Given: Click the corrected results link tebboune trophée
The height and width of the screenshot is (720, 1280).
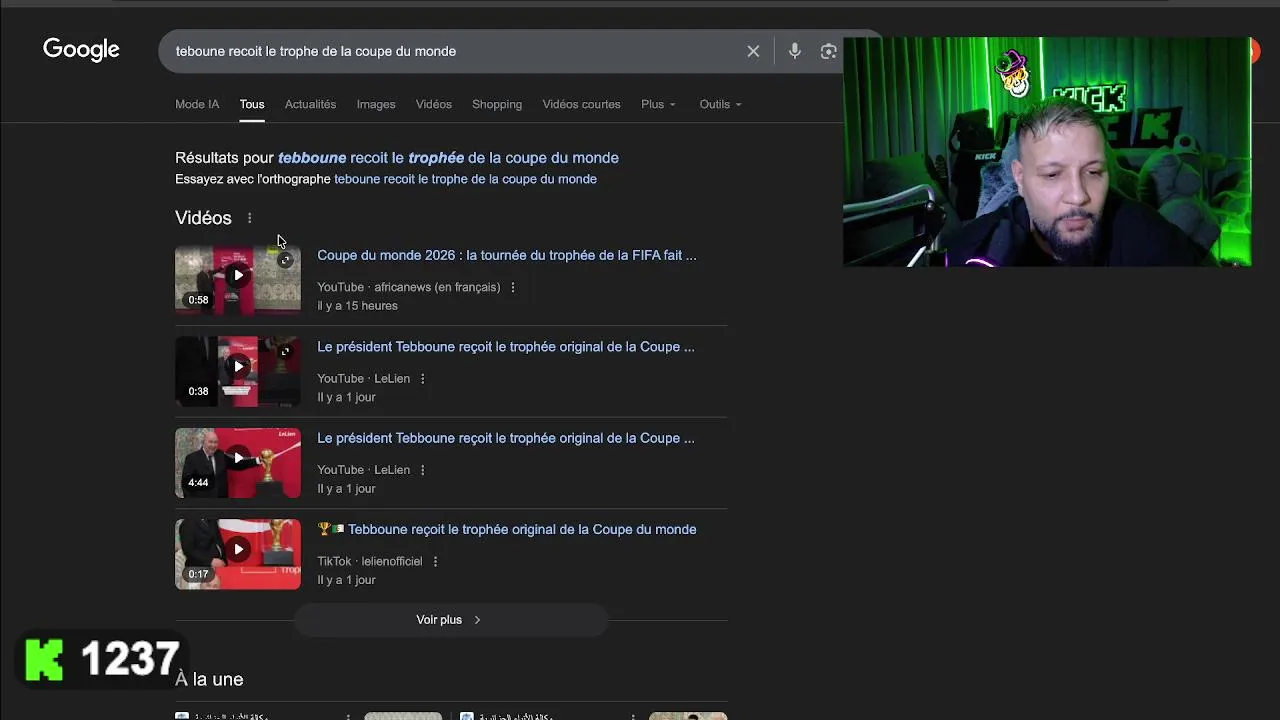Looking at the screenshot, I should (x=448, y=158).
